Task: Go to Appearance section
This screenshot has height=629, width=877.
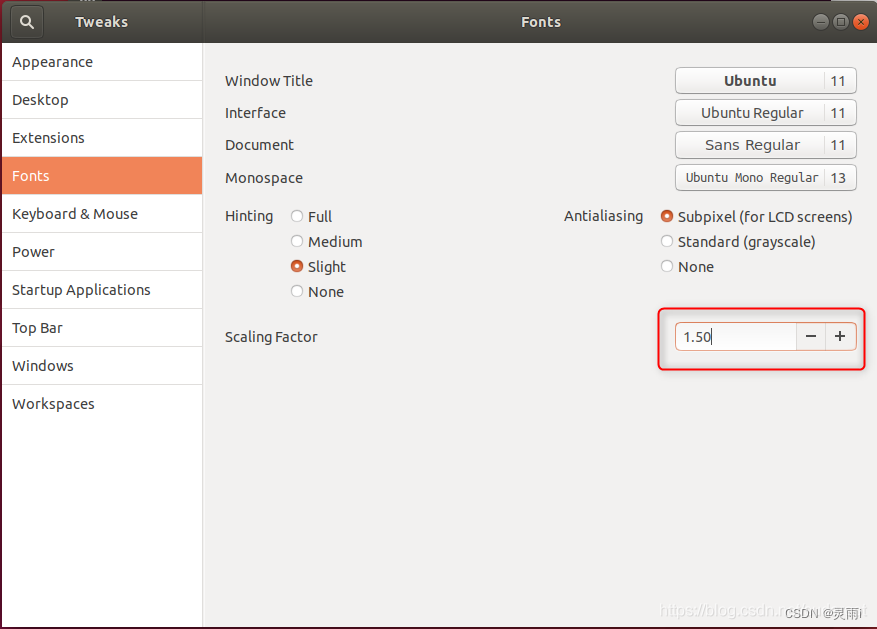Action: 102,62
